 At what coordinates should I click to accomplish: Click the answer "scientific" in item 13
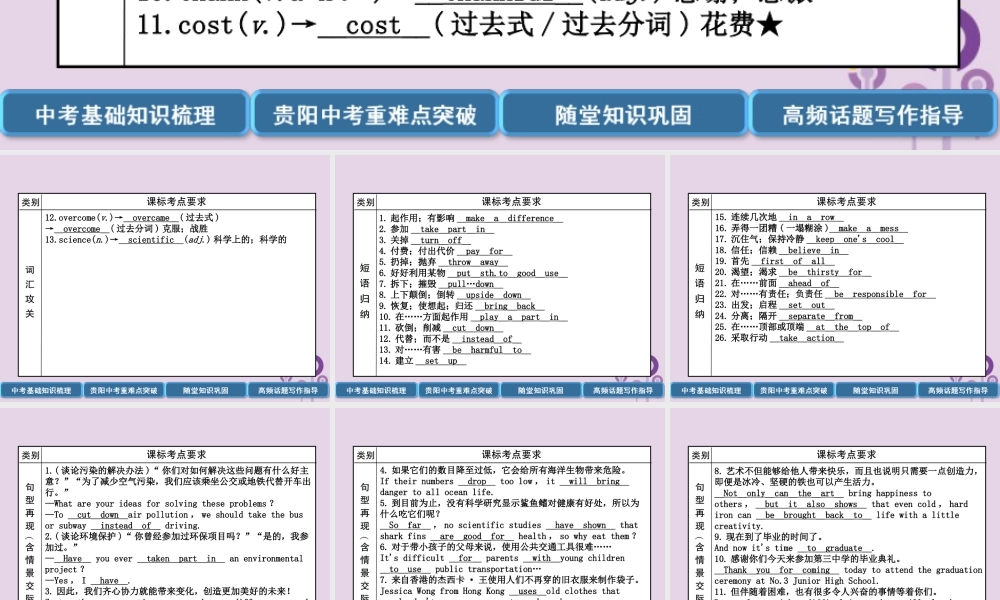point(151,240)
